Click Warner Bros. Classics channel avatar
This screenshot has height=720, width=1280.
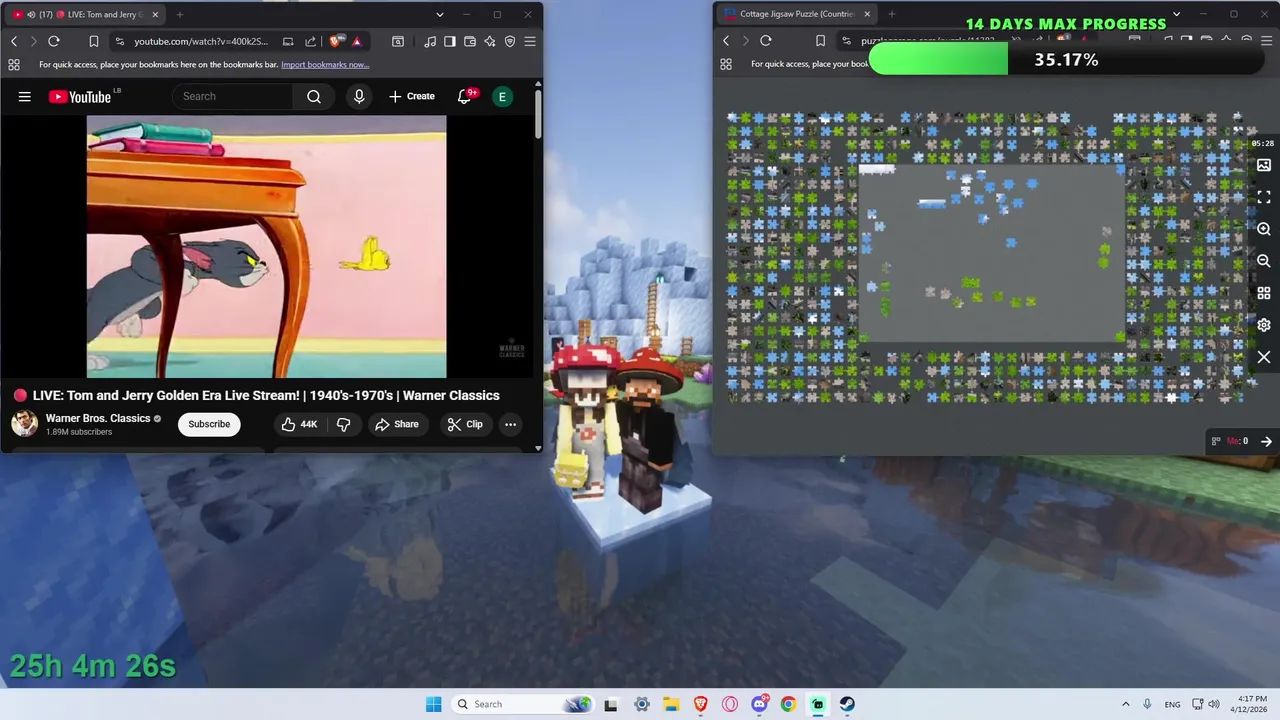click(24, 424)
